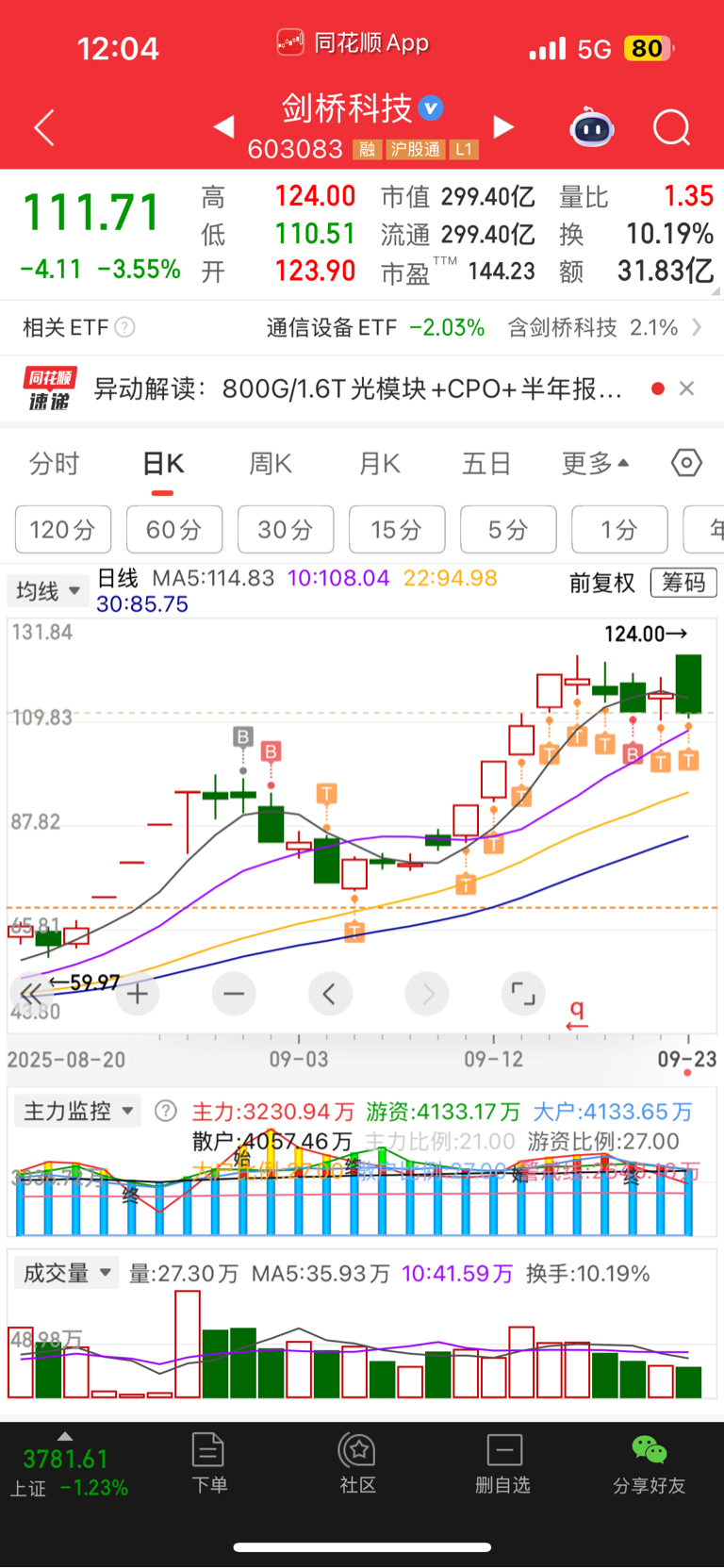
Task: Choose the 1分 period button
Action: pos(619,529)
